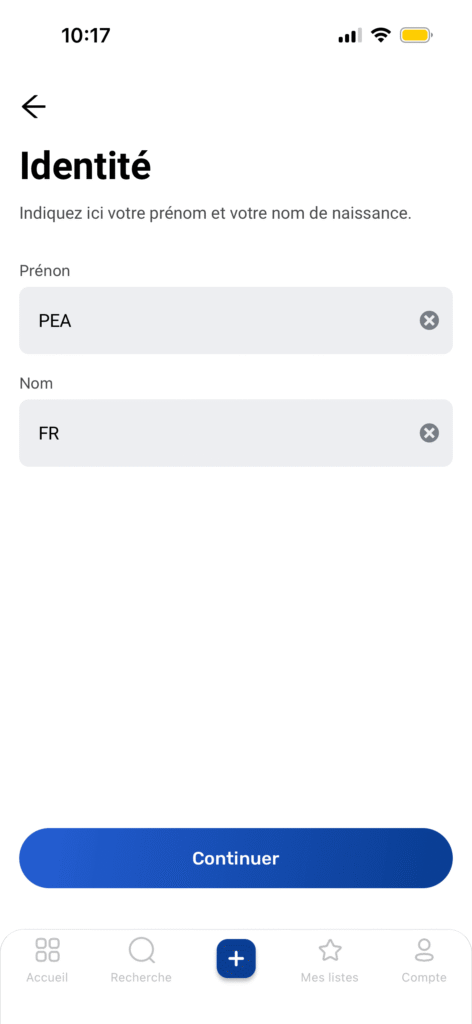
Task: Clear the Nom field text
Action: [x=429, y=433]
